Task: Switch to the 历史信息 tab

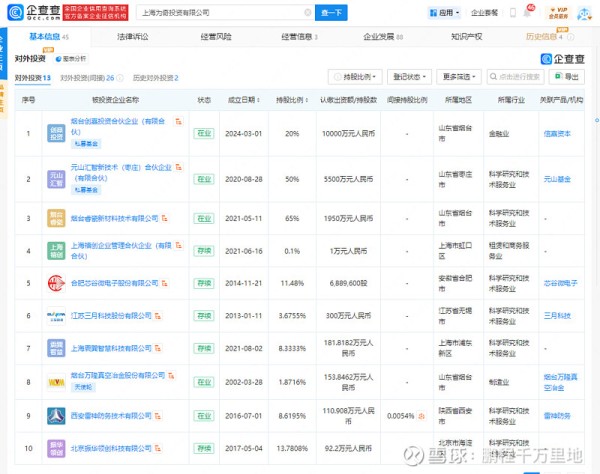Action: pos(544,37)
